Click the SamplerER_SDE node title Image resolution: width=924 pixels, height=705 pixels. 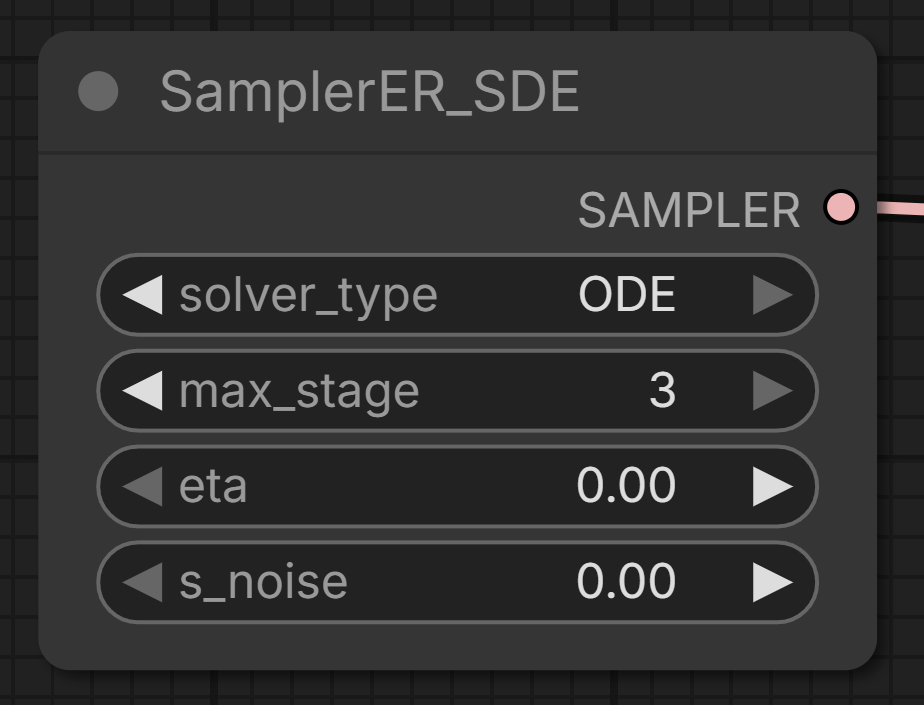click(370, 92)
